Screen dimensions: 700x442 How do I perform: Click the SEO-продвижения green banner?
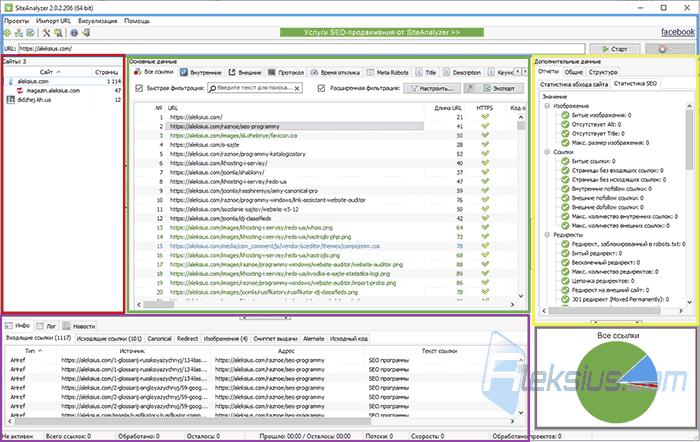(x=382, y=33)
